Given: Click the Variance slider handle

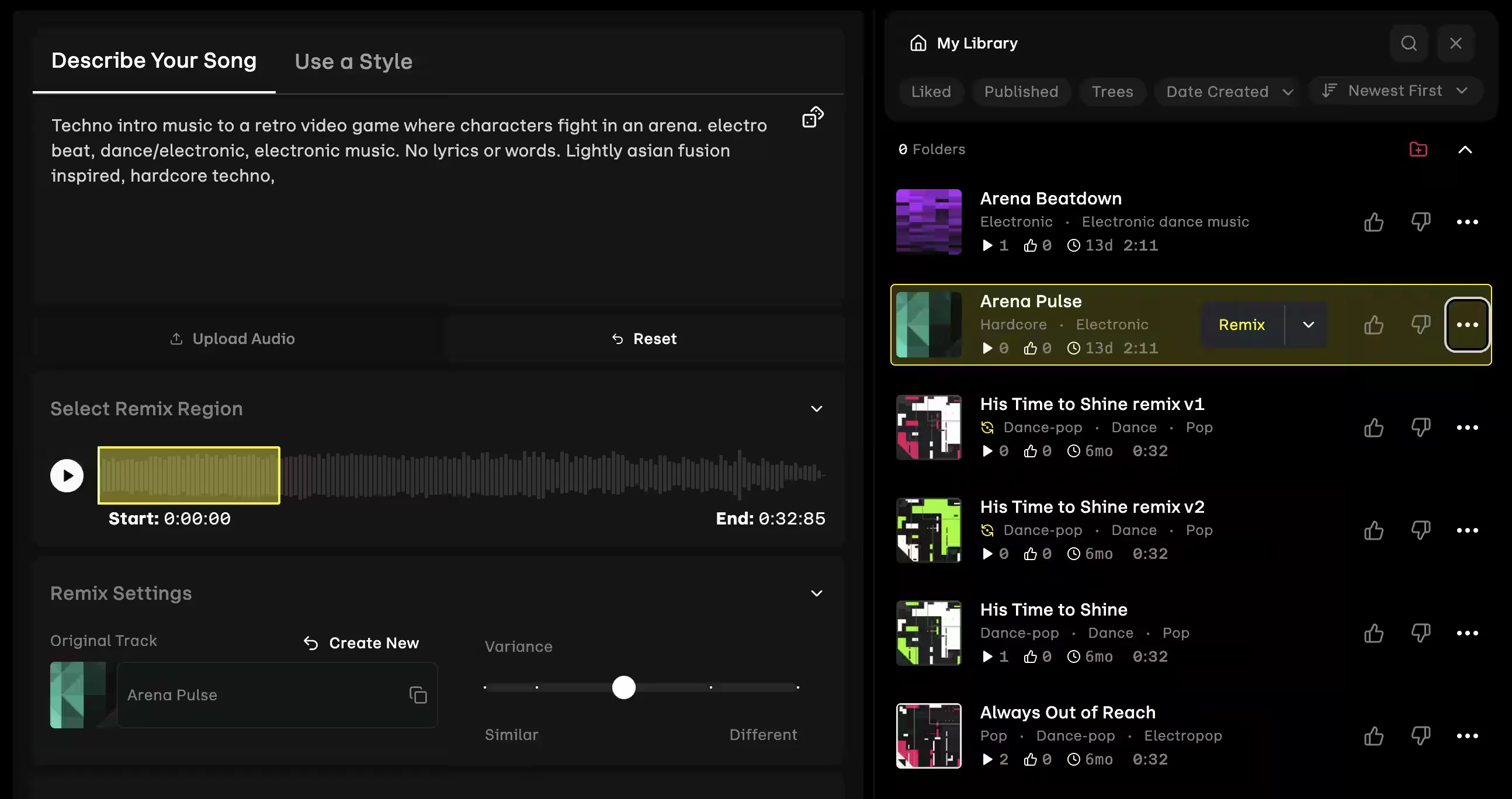Looking at the screenshot, I should click(x=623, y=687).
